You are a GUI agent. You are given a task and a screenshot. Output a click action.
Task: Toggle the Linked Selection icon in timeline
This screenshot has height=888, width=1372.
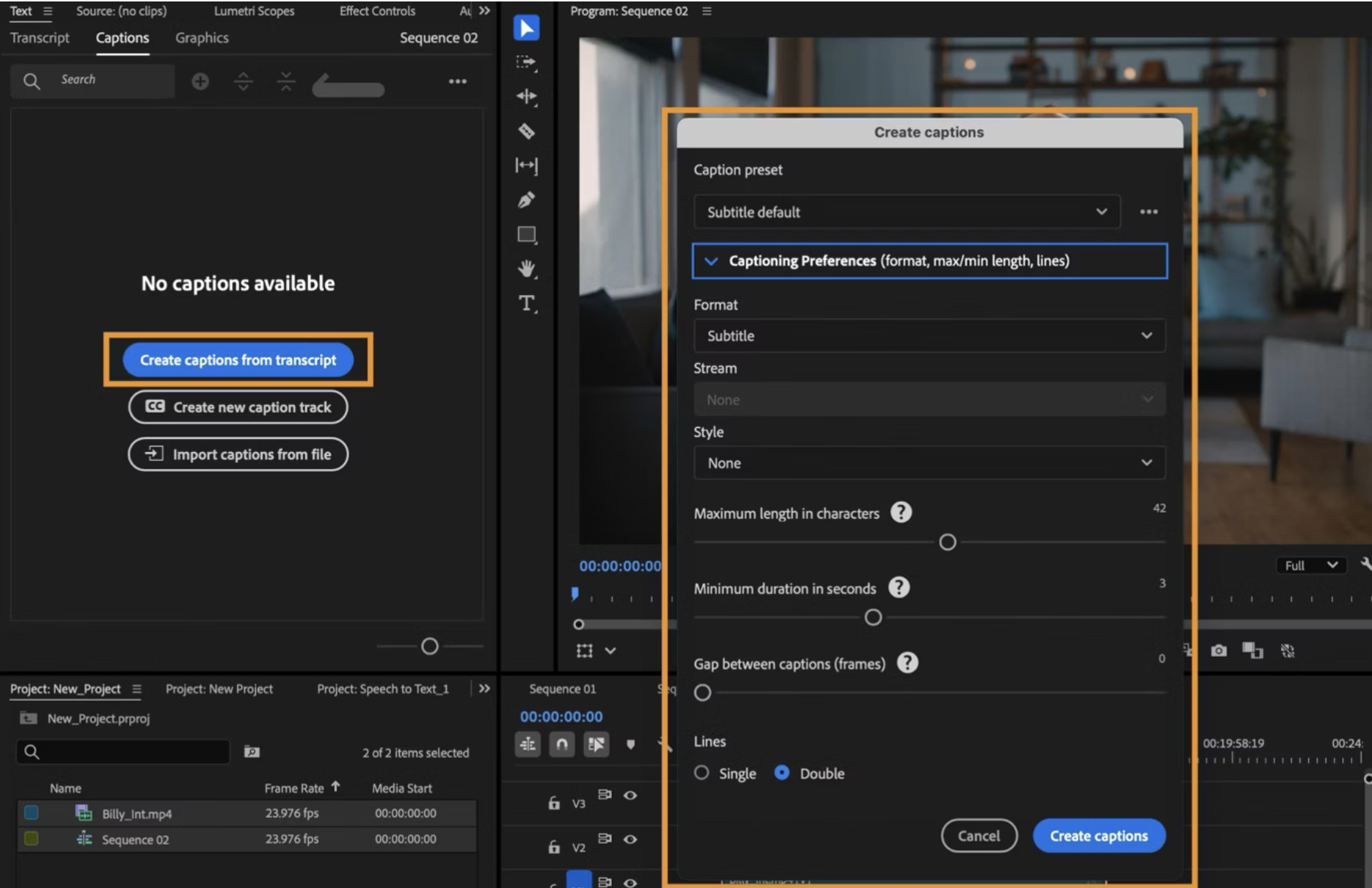click(x=596, y=745)
